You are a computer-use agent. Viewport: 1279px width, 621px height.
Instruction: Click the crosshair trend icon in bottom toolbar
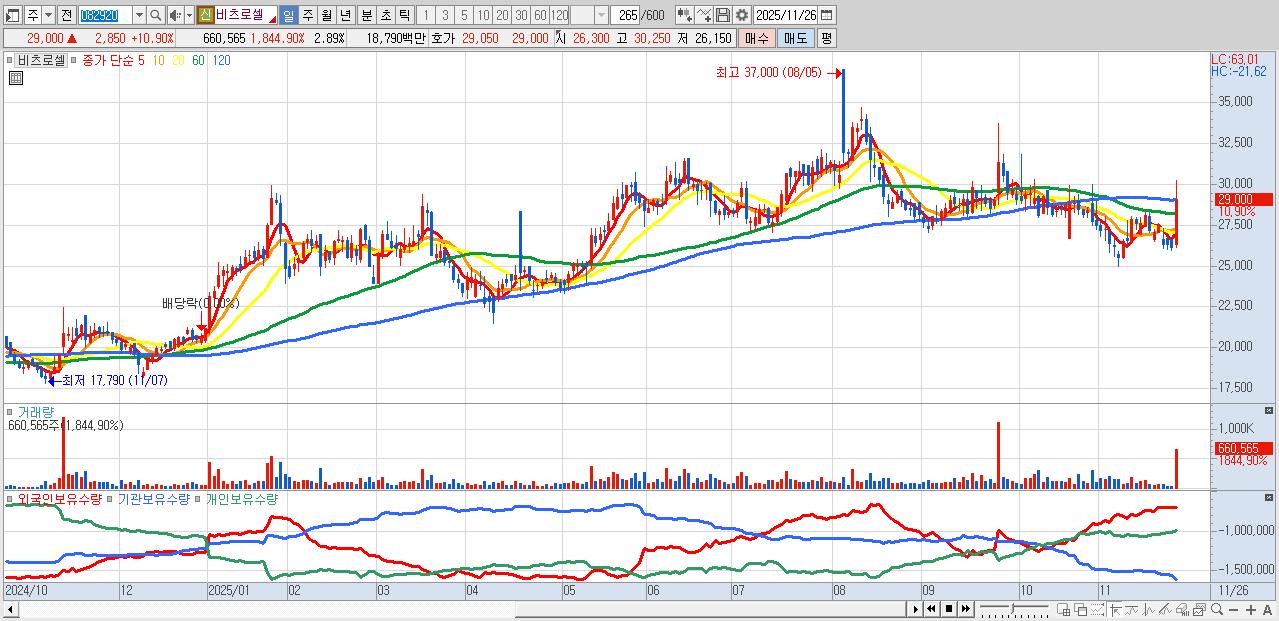click(x=1116, y=609)
